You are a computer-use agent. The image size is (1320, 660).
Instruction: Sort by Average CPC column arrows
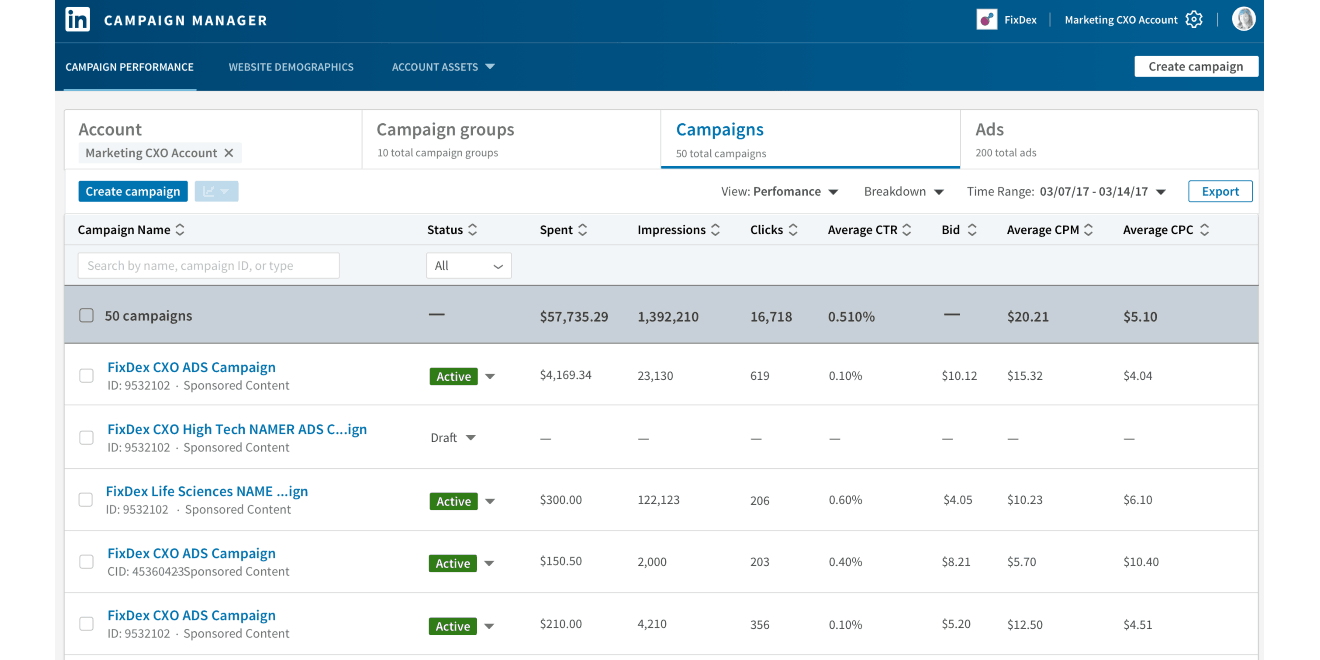[x=1204, y=230]
